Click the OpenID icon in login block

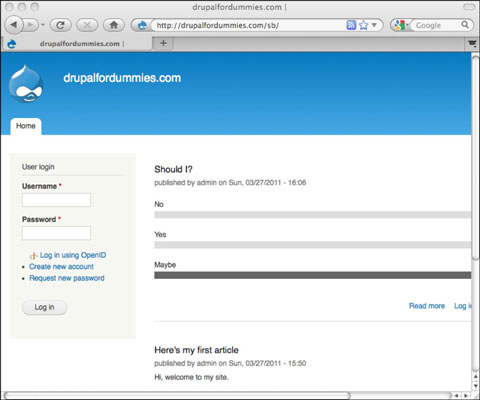click(x=33, y=256)
